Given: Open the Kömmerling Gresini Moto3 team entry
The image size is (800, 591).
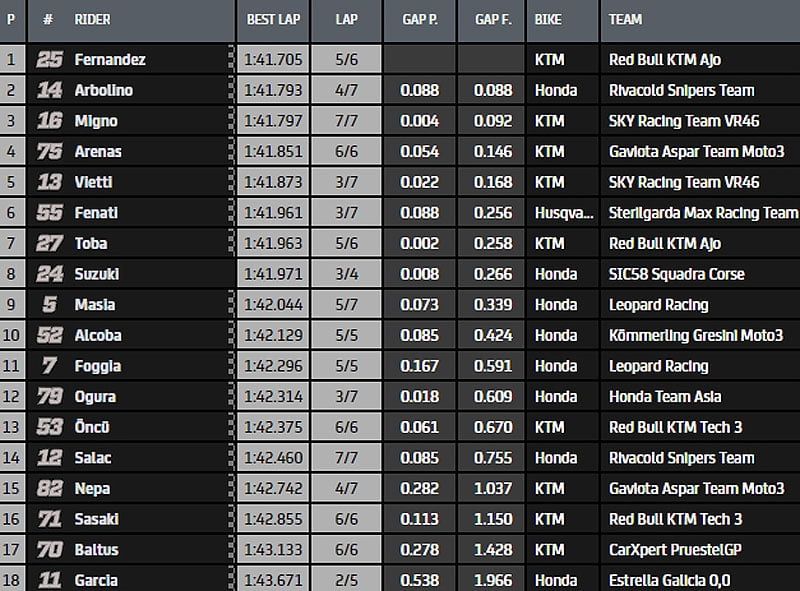Looking at the screenshot, I should pos(696,335).
